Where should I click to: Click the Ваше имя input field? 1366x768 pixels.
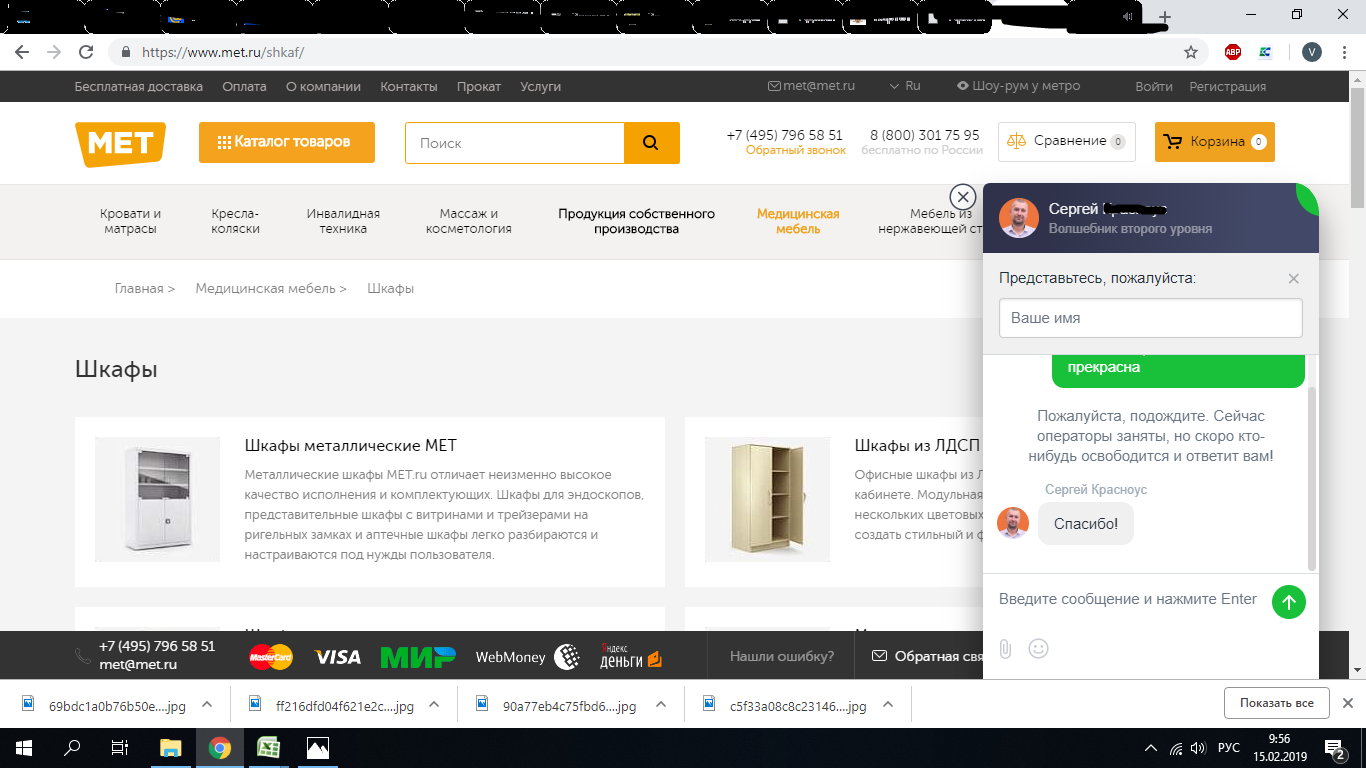(1150, 318)
